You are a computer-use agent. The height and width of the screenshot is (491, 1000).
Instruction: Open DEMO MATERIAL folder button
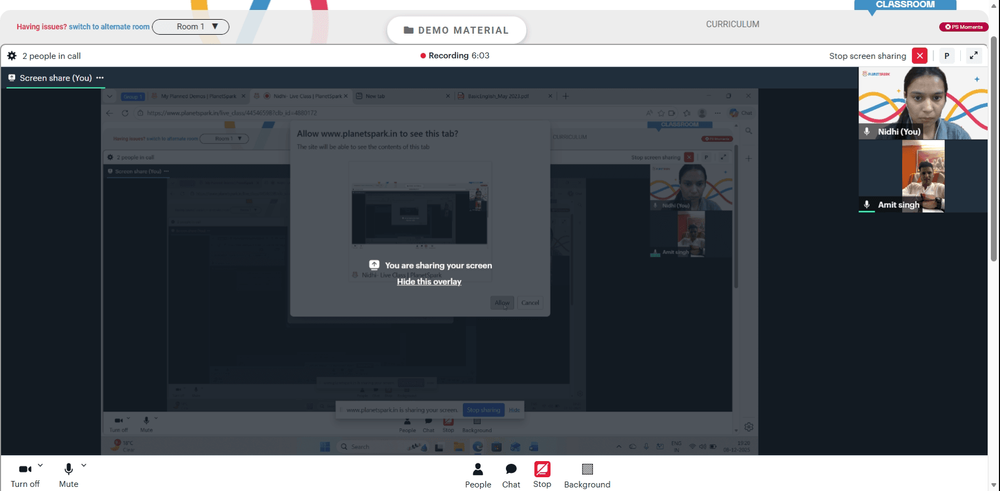pos(457,30)
